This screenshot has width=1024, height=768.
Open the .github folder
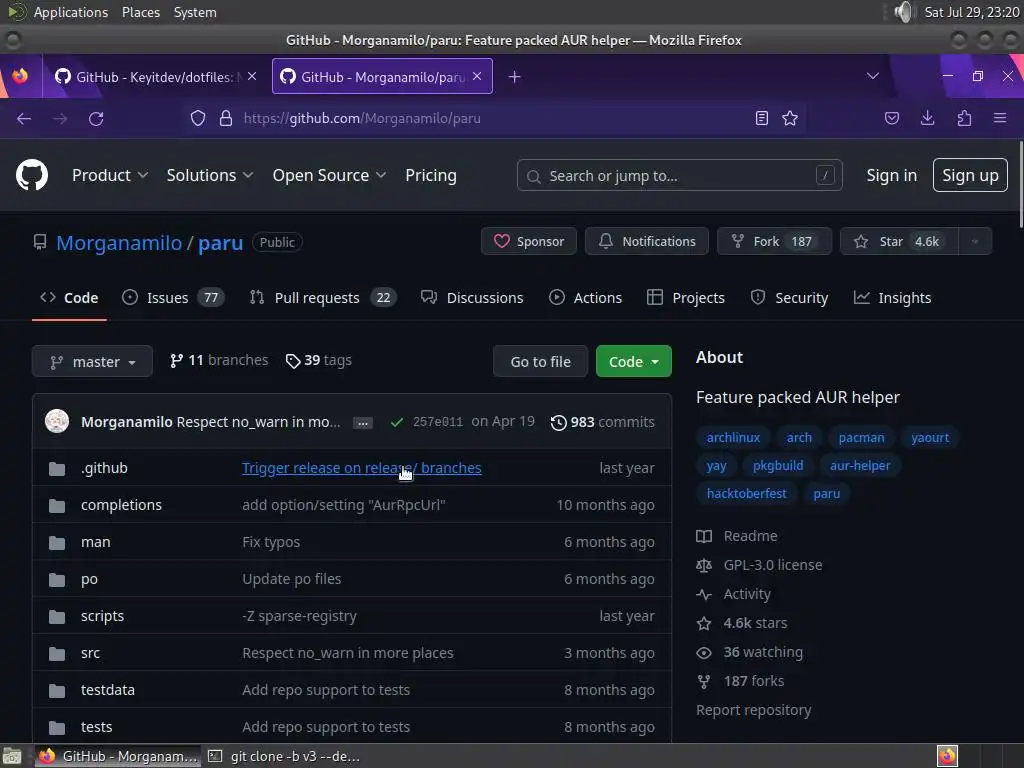coord(104,468)
